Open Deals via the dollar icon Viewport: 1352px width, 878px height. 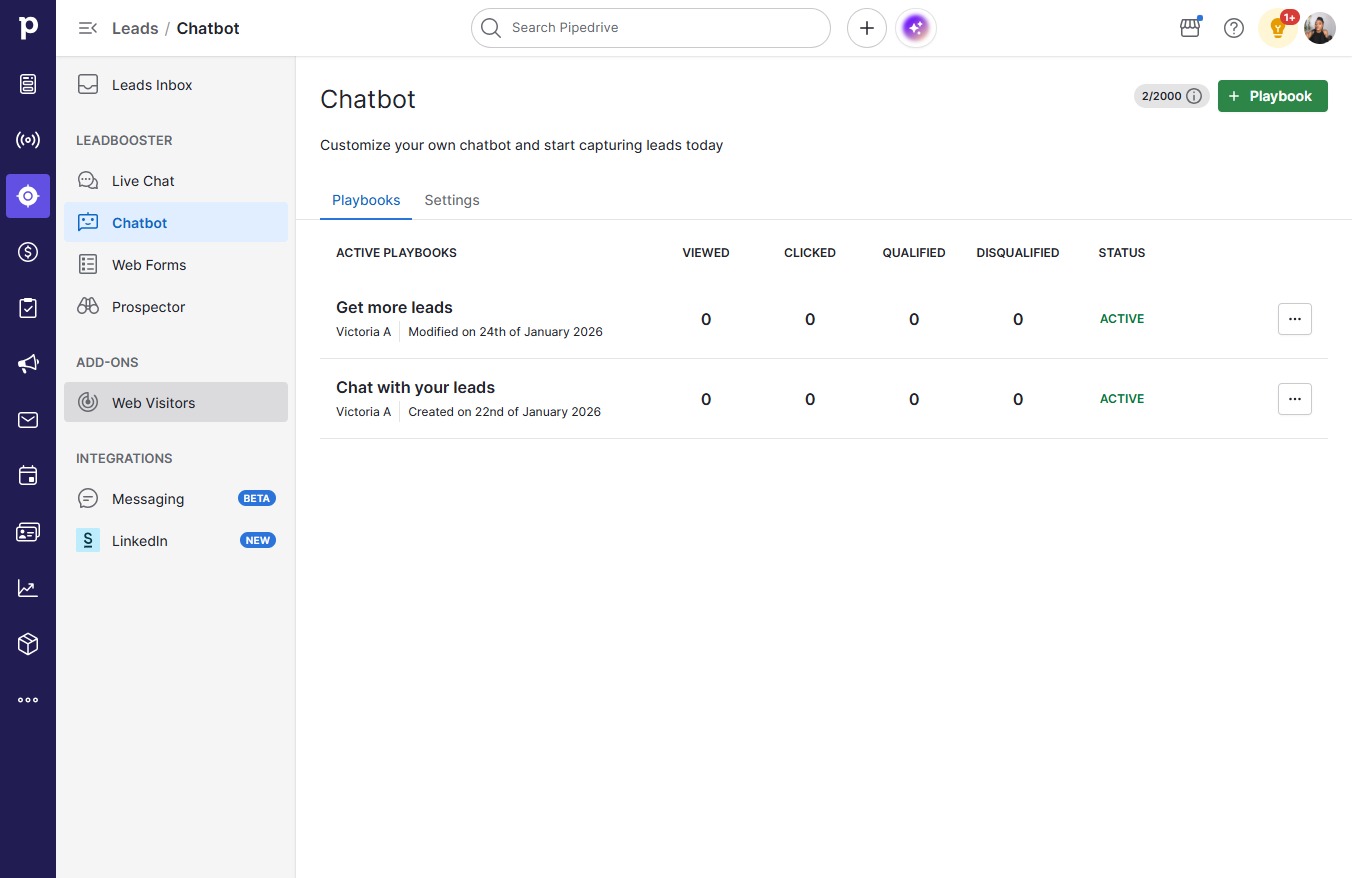click(x=28, y=252)
